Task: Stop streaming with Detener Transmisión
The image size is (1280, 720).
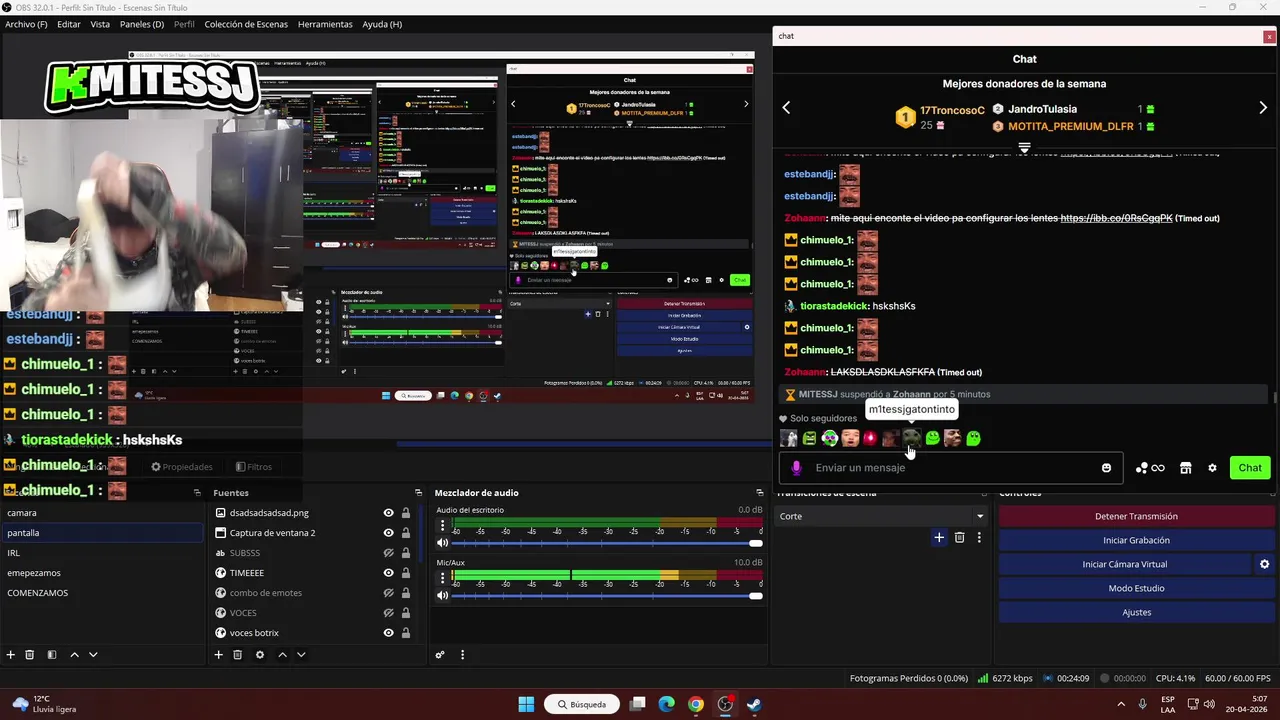Action: (x=1136, y=516)
